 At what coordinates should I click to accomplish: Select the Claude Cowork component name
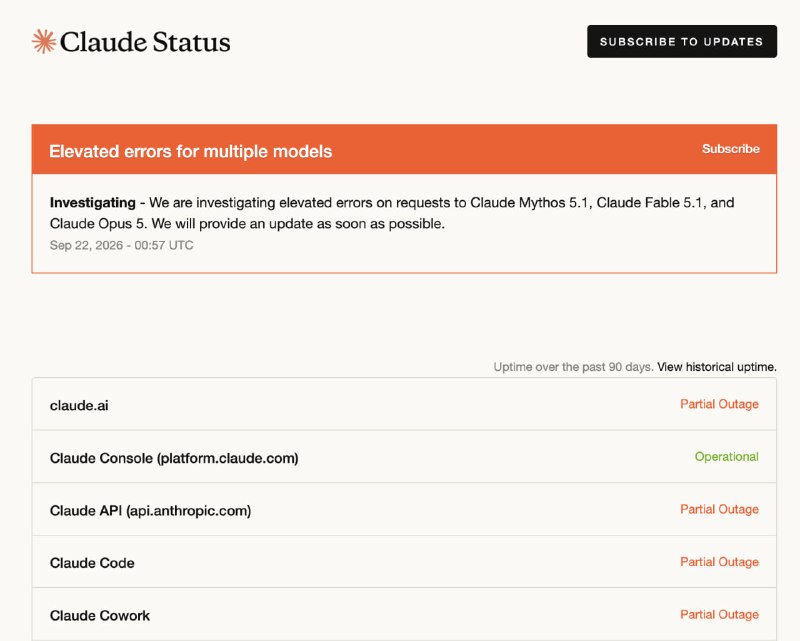[x=100, y=615]
